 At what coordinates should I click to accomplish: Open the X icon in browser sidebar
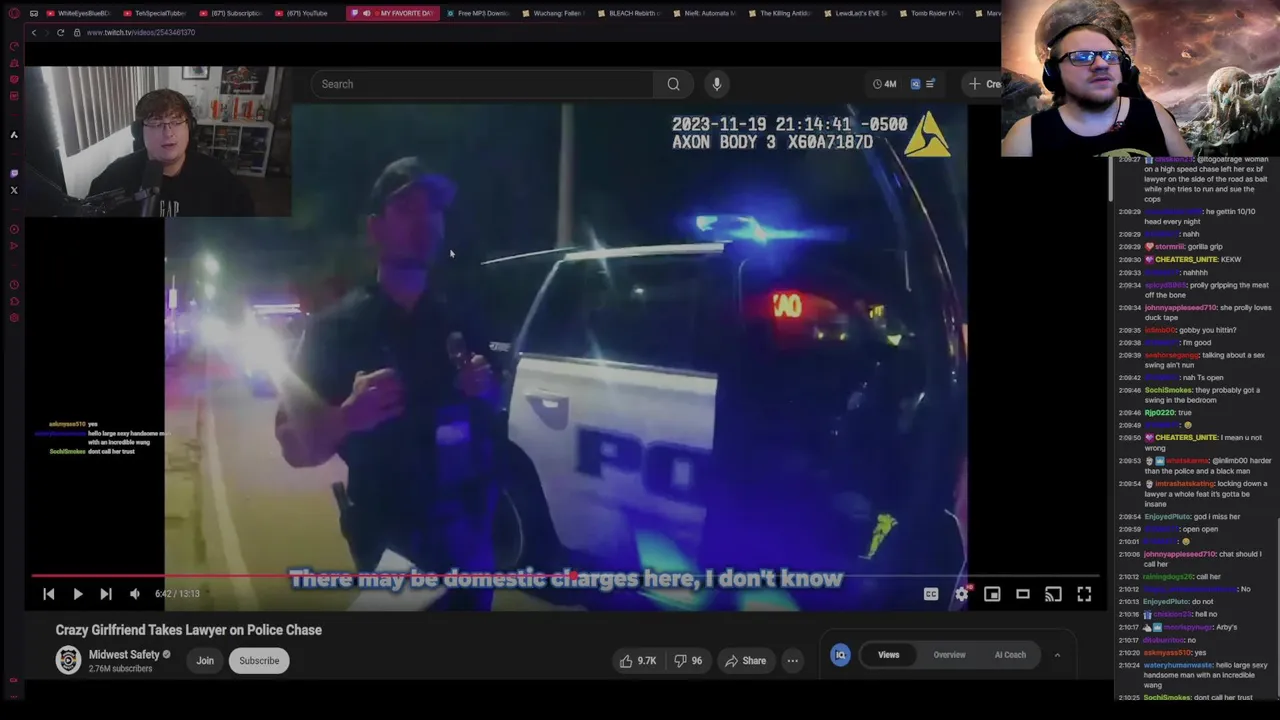click(14, 190)
